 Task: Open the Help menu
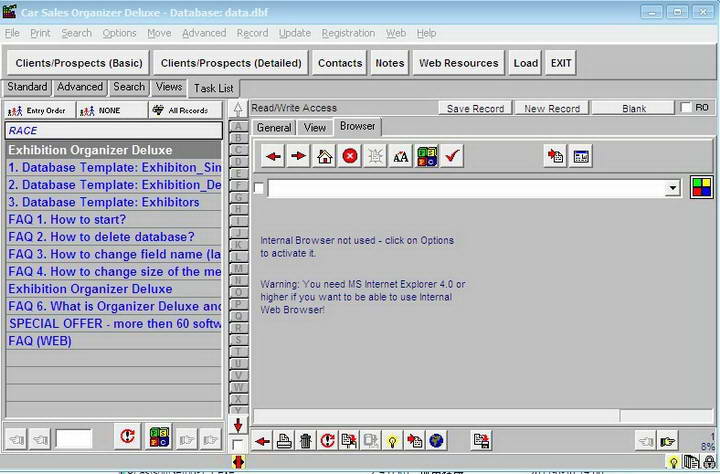(427, 33)
